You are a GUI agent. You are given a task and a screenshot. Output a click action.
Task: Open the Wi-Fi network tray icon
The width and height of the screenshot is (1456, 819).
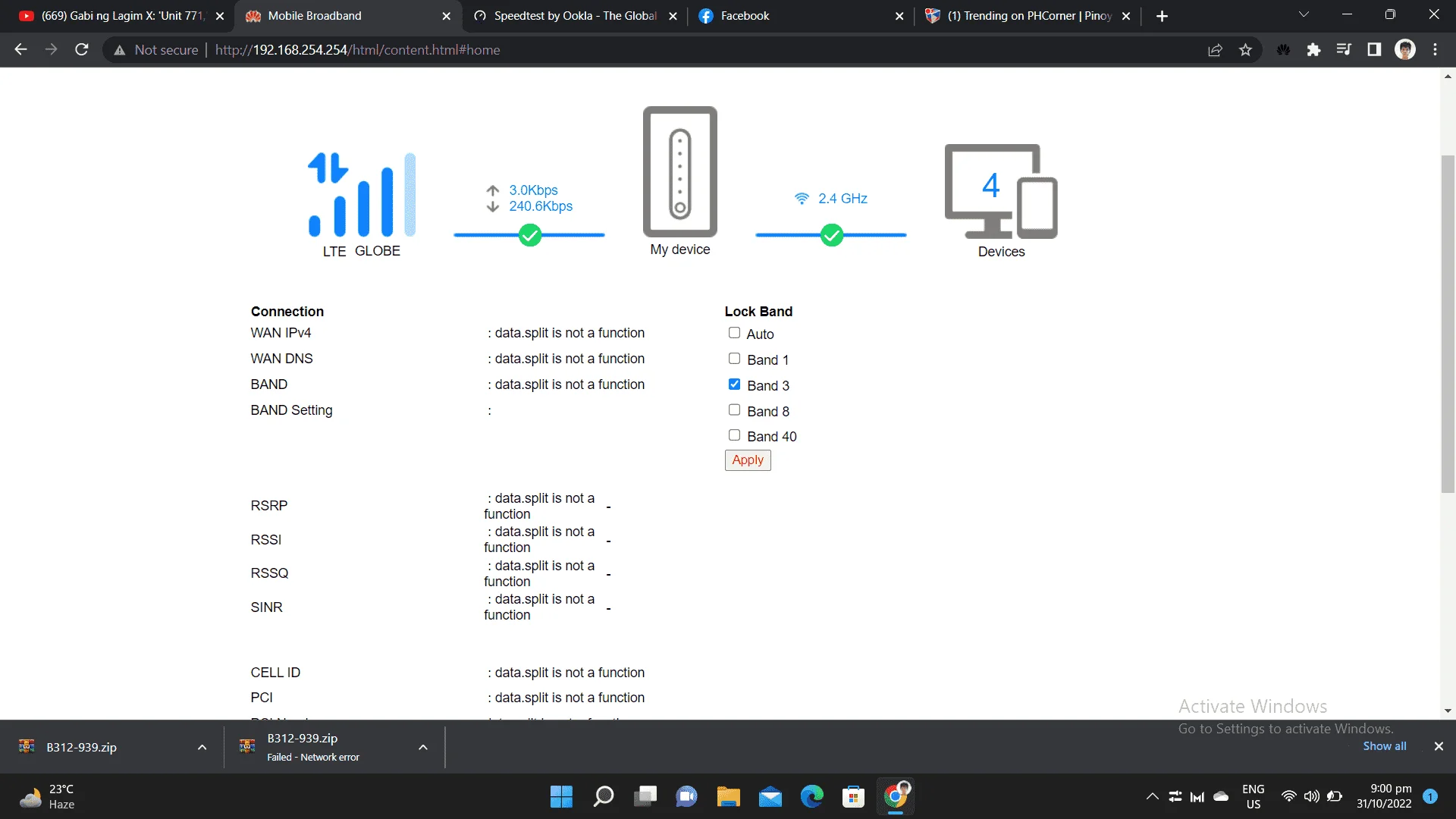1288,796
